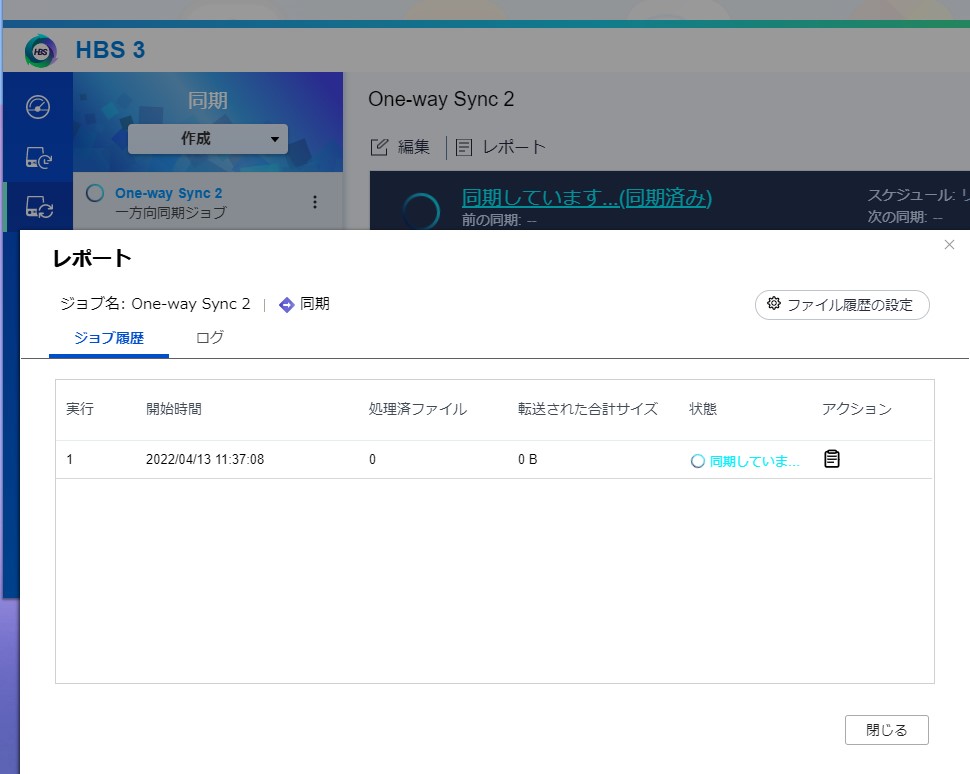Open Backup & Restore sidebar icon
Image resolution: width=970 pixels, height=774 pixels.
click(x=38, y=157)
